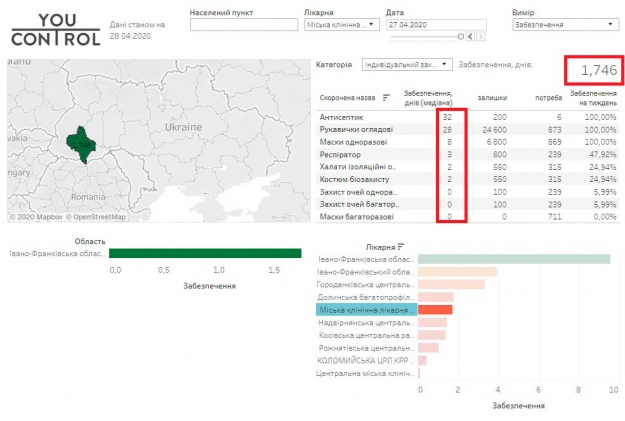Click the date slider handle
Viewport: 625px width, 421px height.
coord(460,36)
